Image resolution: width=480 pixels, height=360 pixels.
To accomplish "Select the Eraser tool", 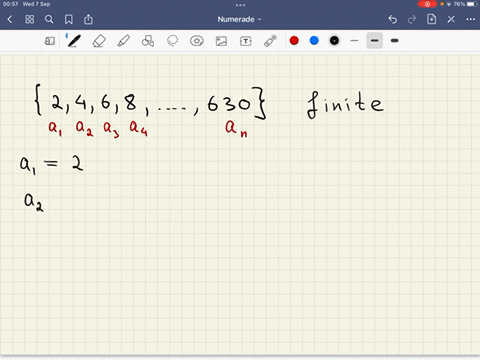I will [99, 41].
